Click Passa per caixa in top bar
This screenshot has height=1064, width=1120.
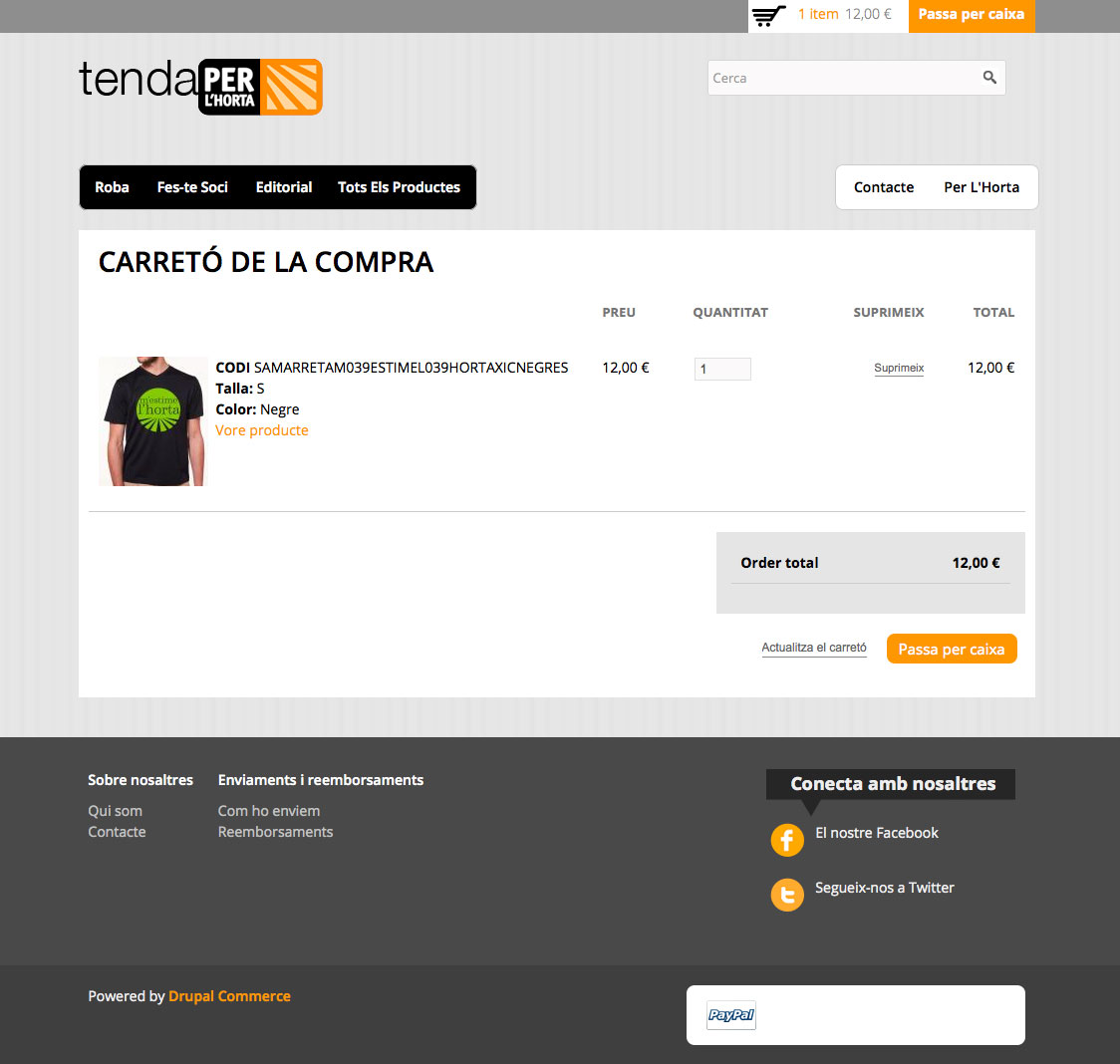point(972,16)
